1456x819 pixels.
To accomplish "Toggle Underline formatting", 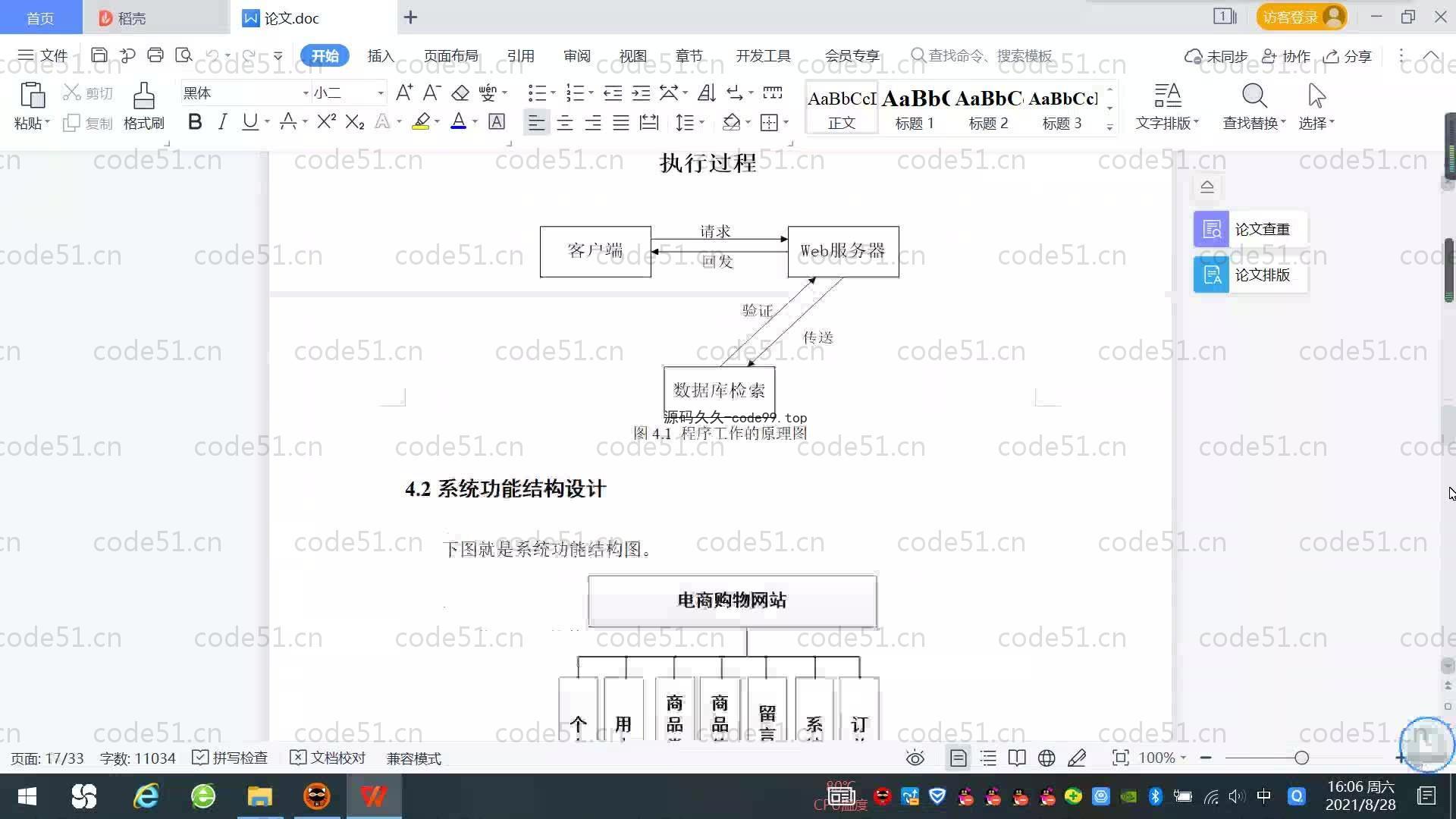I will point(249,121).
